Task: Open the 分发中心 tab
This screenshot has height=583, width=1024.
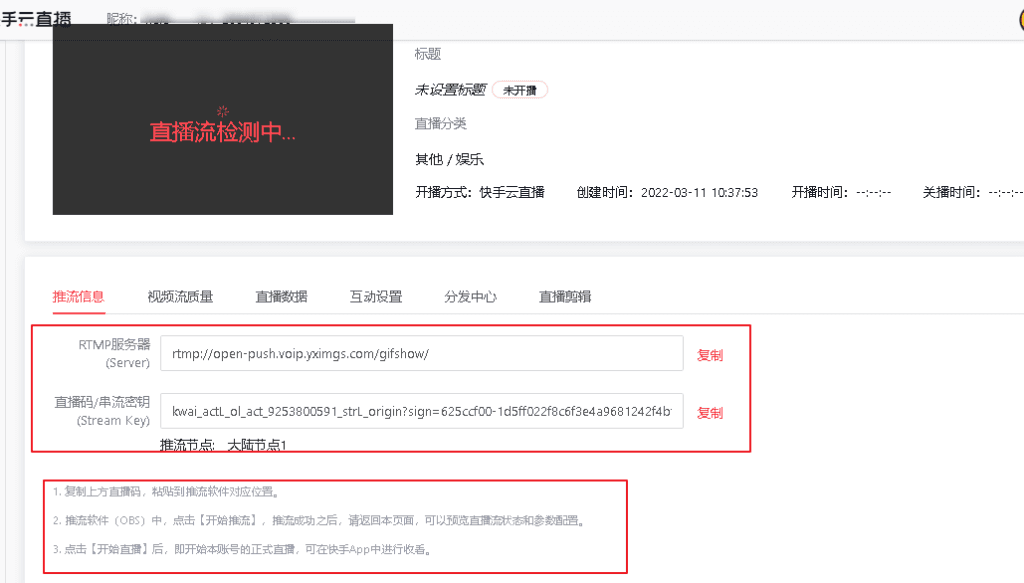Action: [470, 296]
